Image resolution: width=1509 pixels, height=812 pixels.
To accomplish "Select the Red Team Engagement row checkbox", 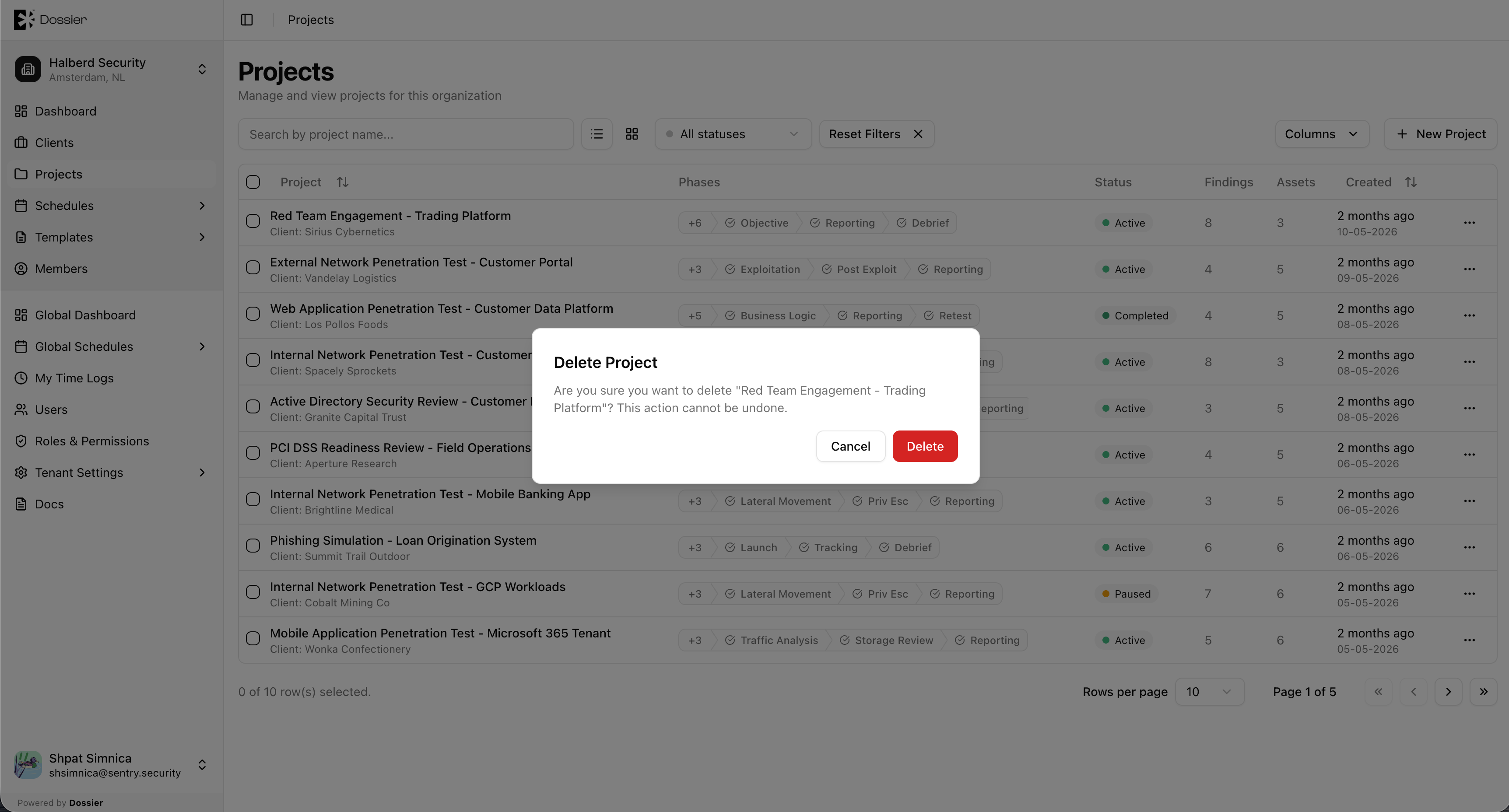I will tap(253, 221).
